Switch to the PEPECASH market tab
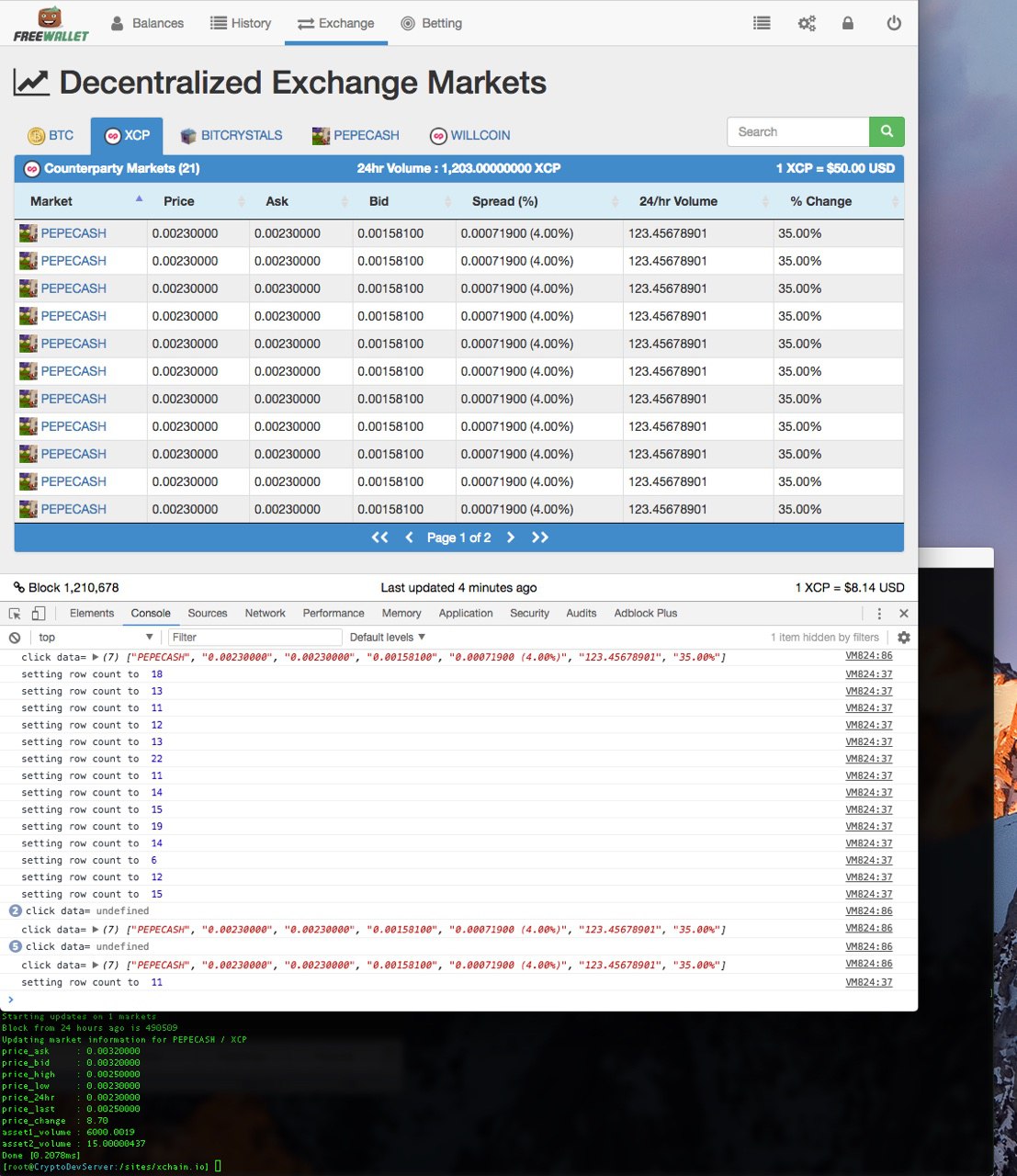1017x1176 pixels. coord(356,135)
